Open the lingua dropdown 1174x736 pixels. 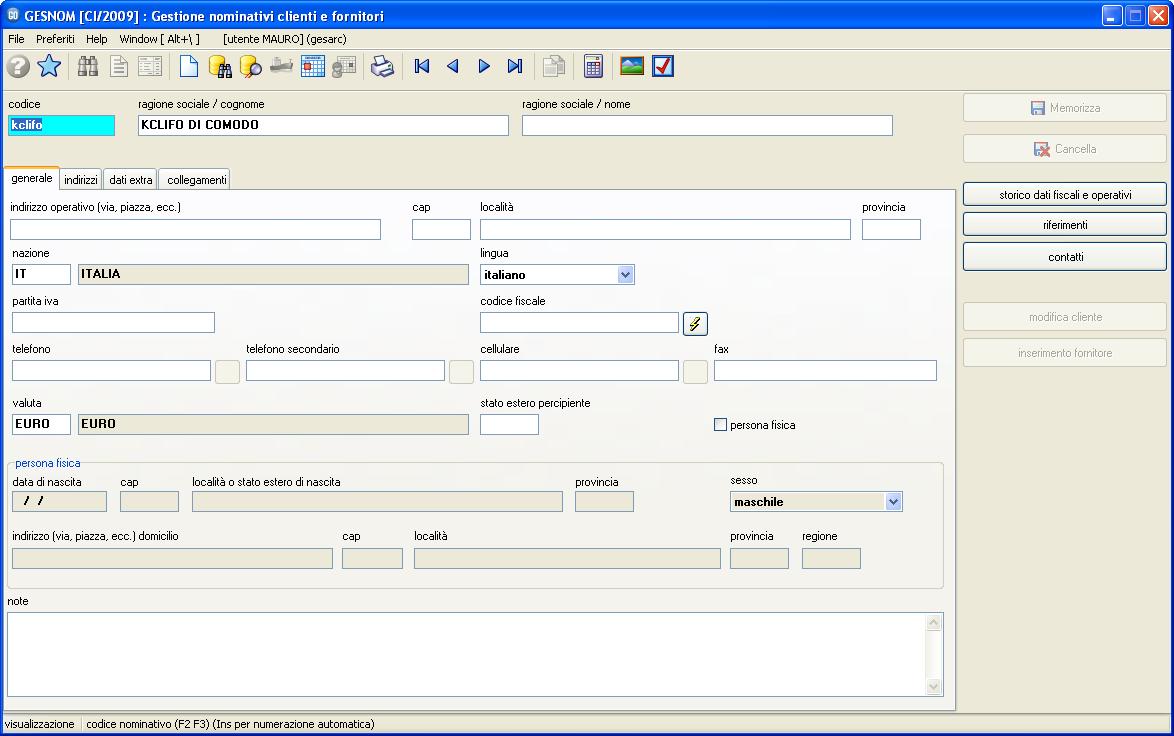(625, 275)
